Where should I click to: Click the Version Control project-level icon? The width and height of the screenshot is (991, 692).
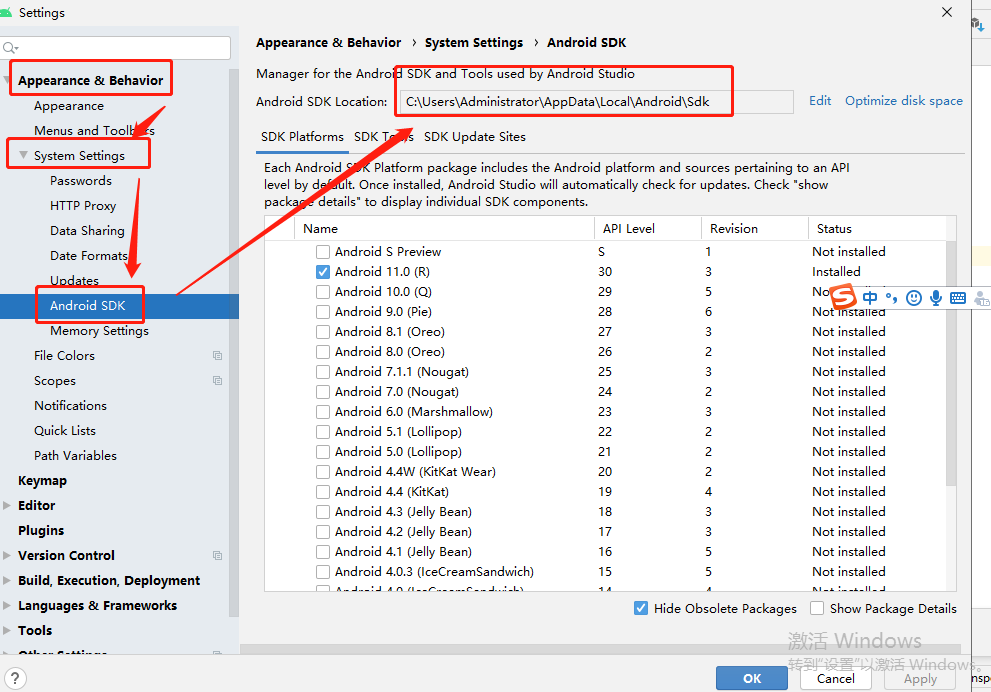pyautogui.click(x=217, y=555)
